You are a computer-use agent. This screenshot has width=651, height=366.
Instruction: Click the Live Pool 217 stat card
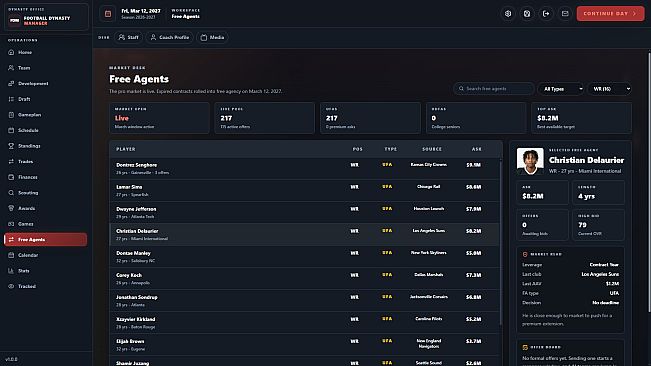click(x=264, y=118)
